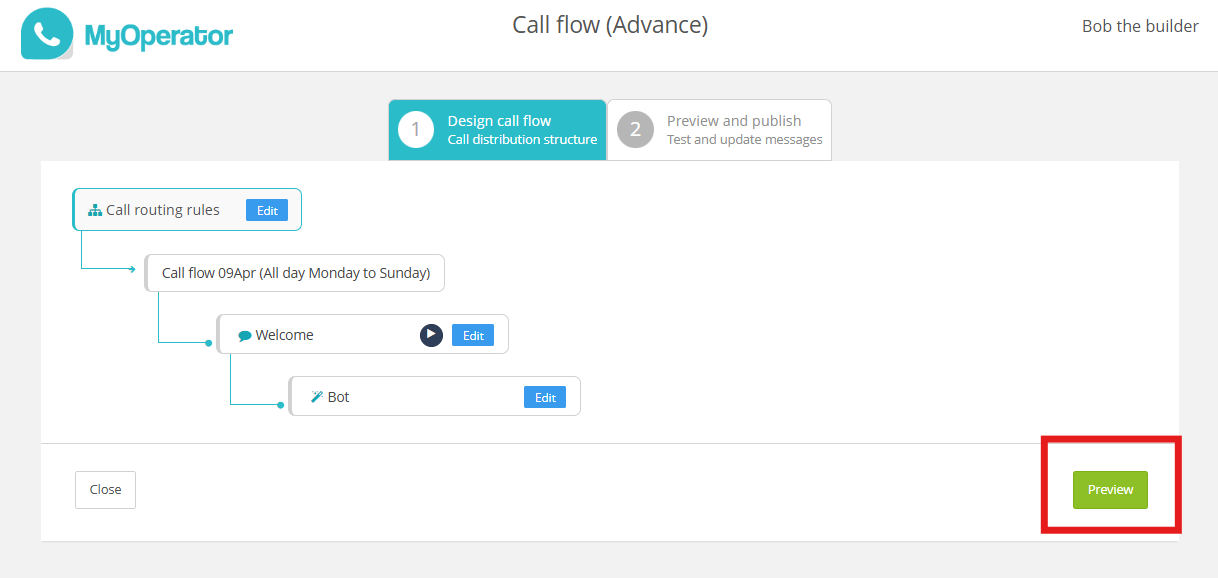Click the speech bubble icon next to Welcome
This screenshot has height=578, width=1218.
(x=245, y=336)
